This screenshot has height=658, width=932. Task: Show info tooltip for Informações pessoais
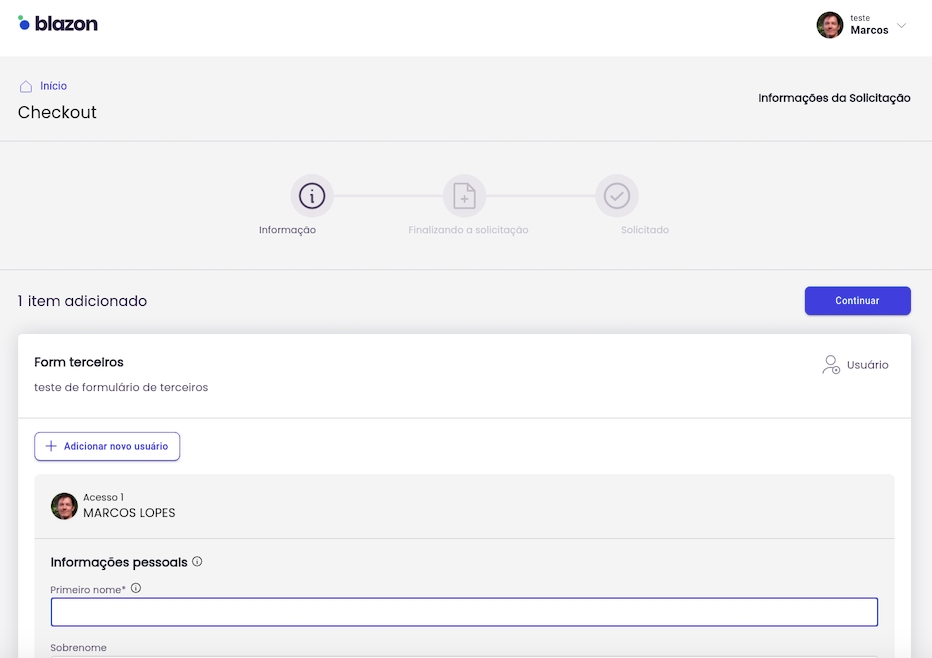[x=197, y=562]
